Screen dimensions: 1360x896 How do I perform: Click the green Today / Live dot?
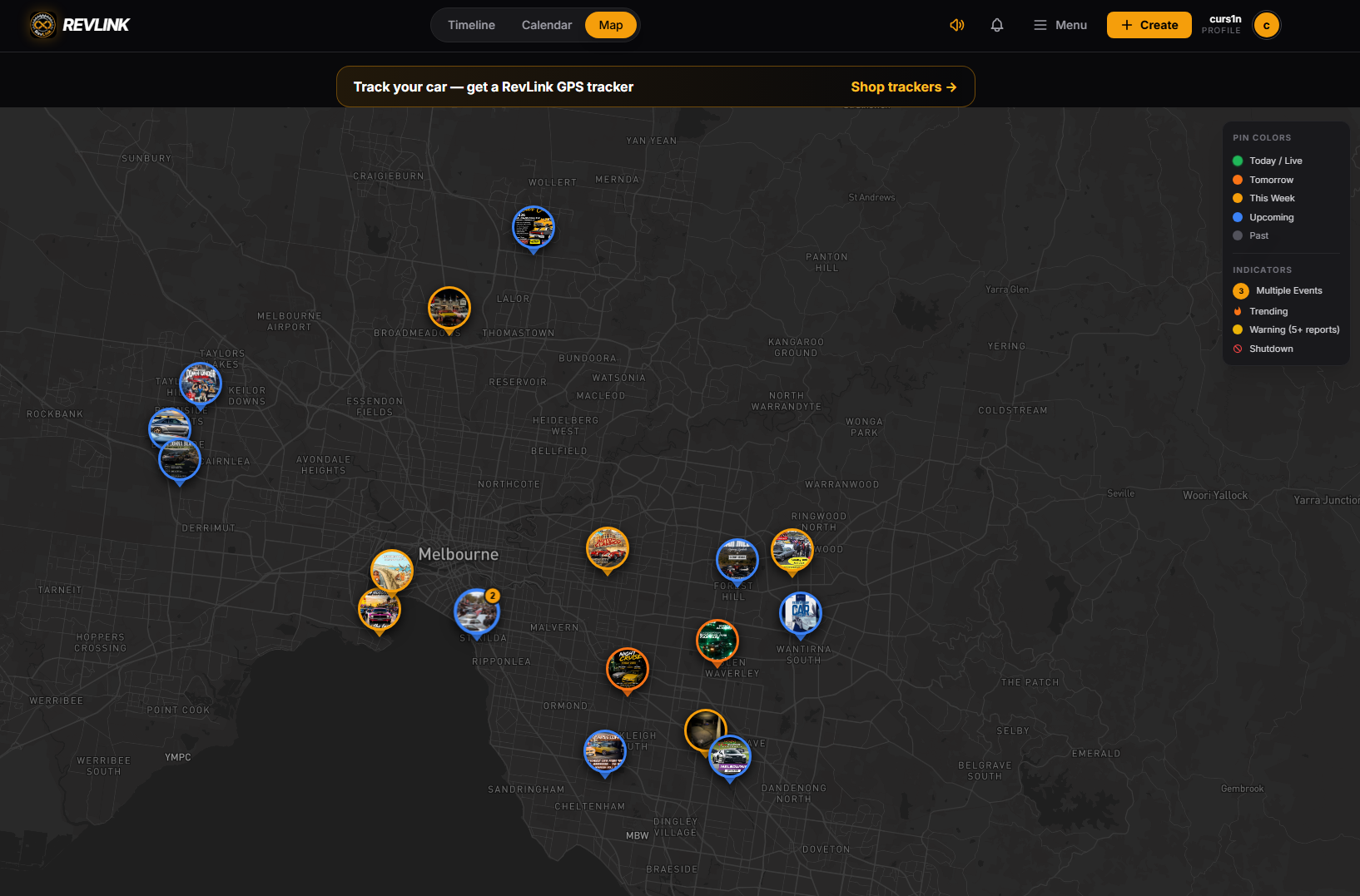pos(1238,161)
